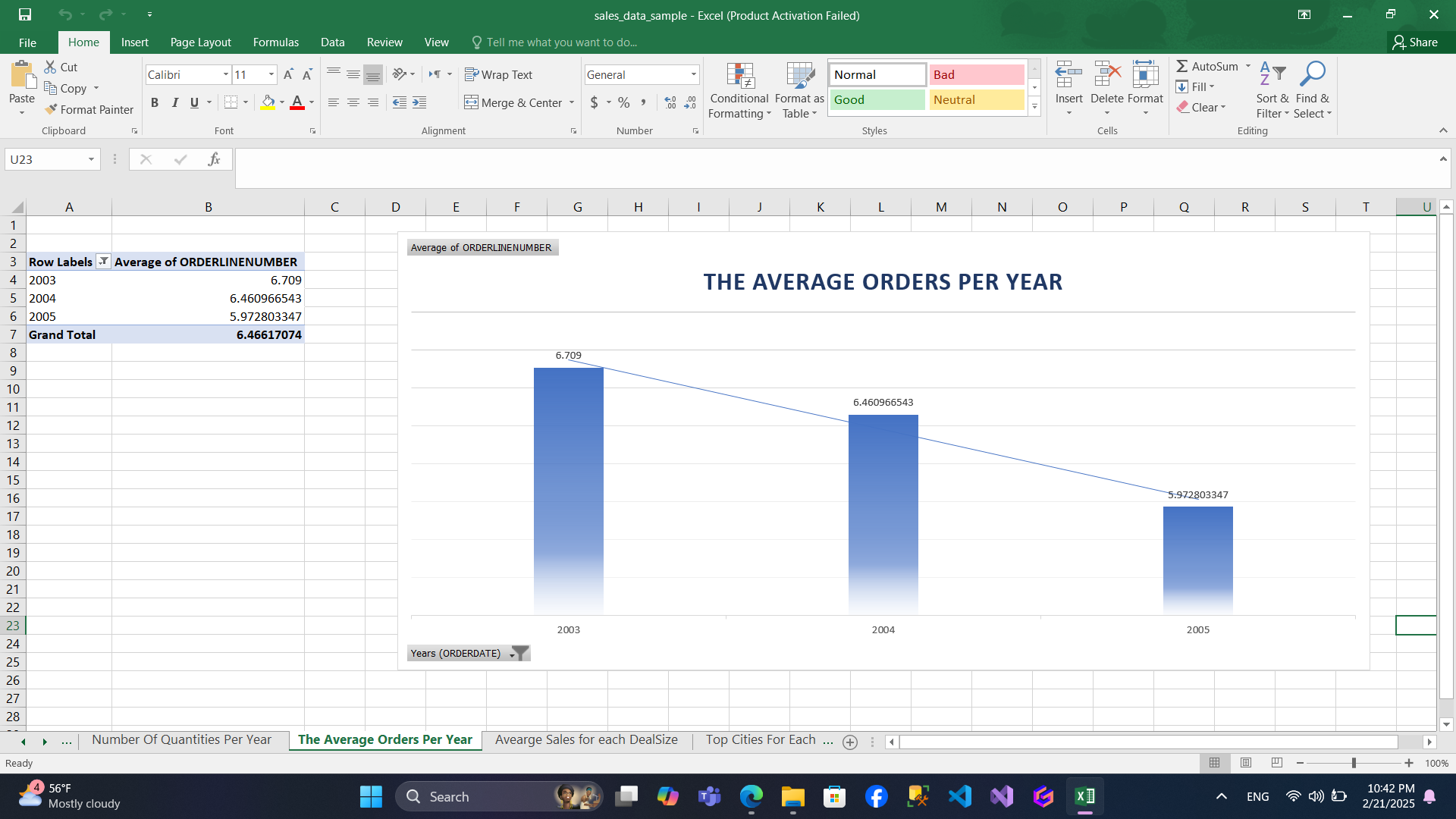Open Years (ORDERDATE) chart filter button
Screen dimensions: 1456x819
click(468, 653)
